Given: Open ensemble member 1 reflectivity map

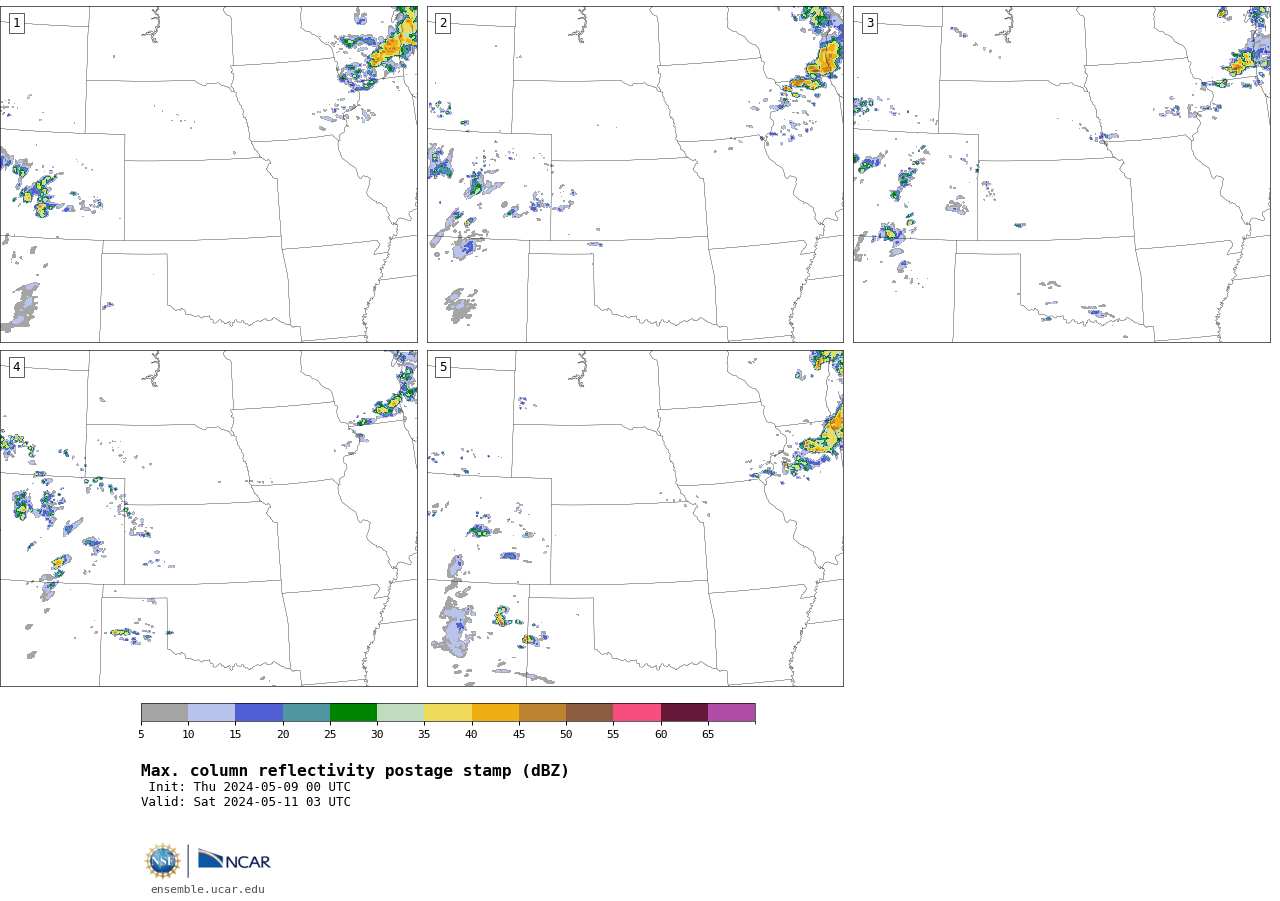Looking at the screenshot, I should point(208,174).
